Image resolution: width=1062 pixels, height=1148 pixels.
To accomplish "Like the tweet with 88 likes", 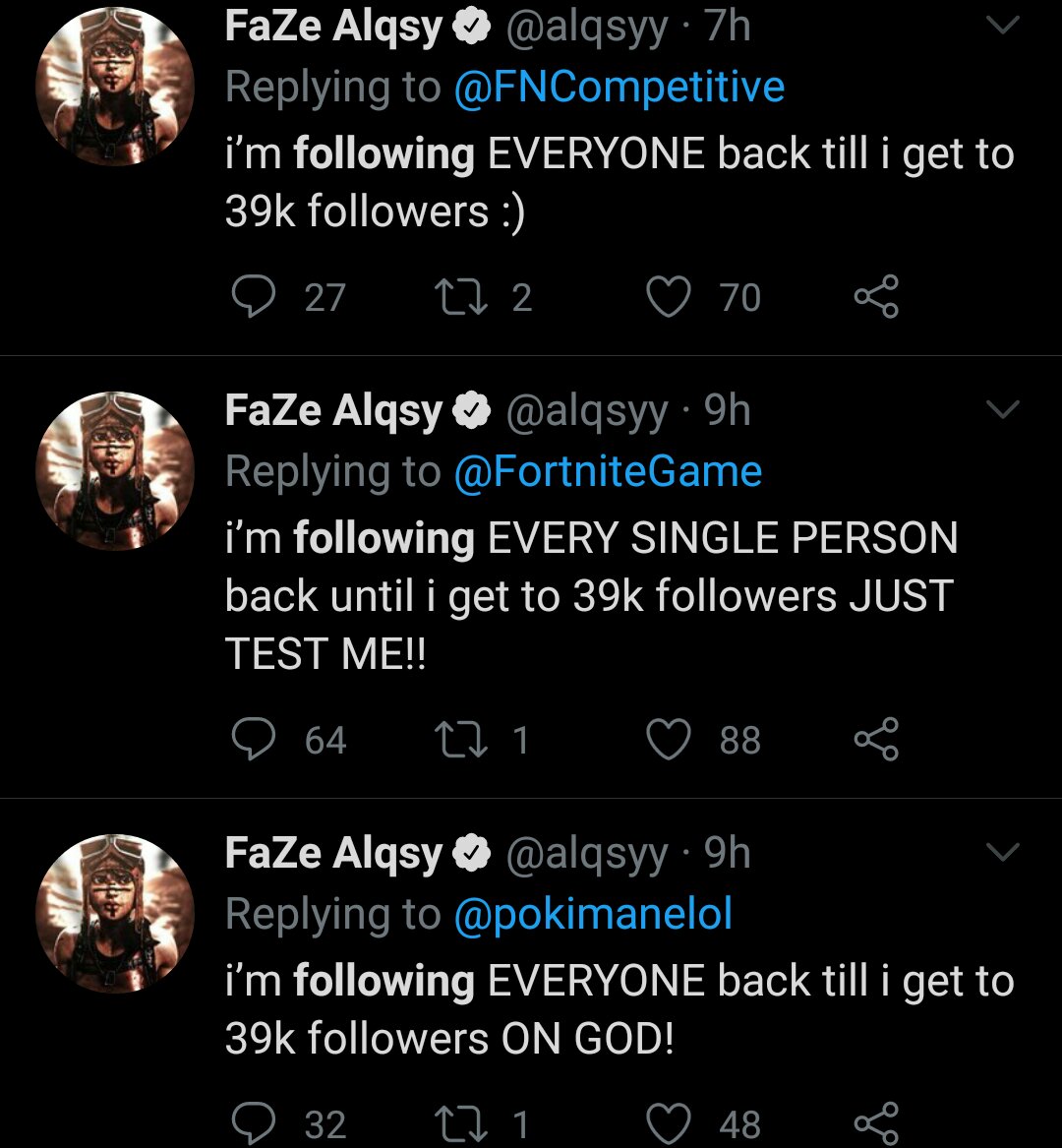I will tap(669, 740).
